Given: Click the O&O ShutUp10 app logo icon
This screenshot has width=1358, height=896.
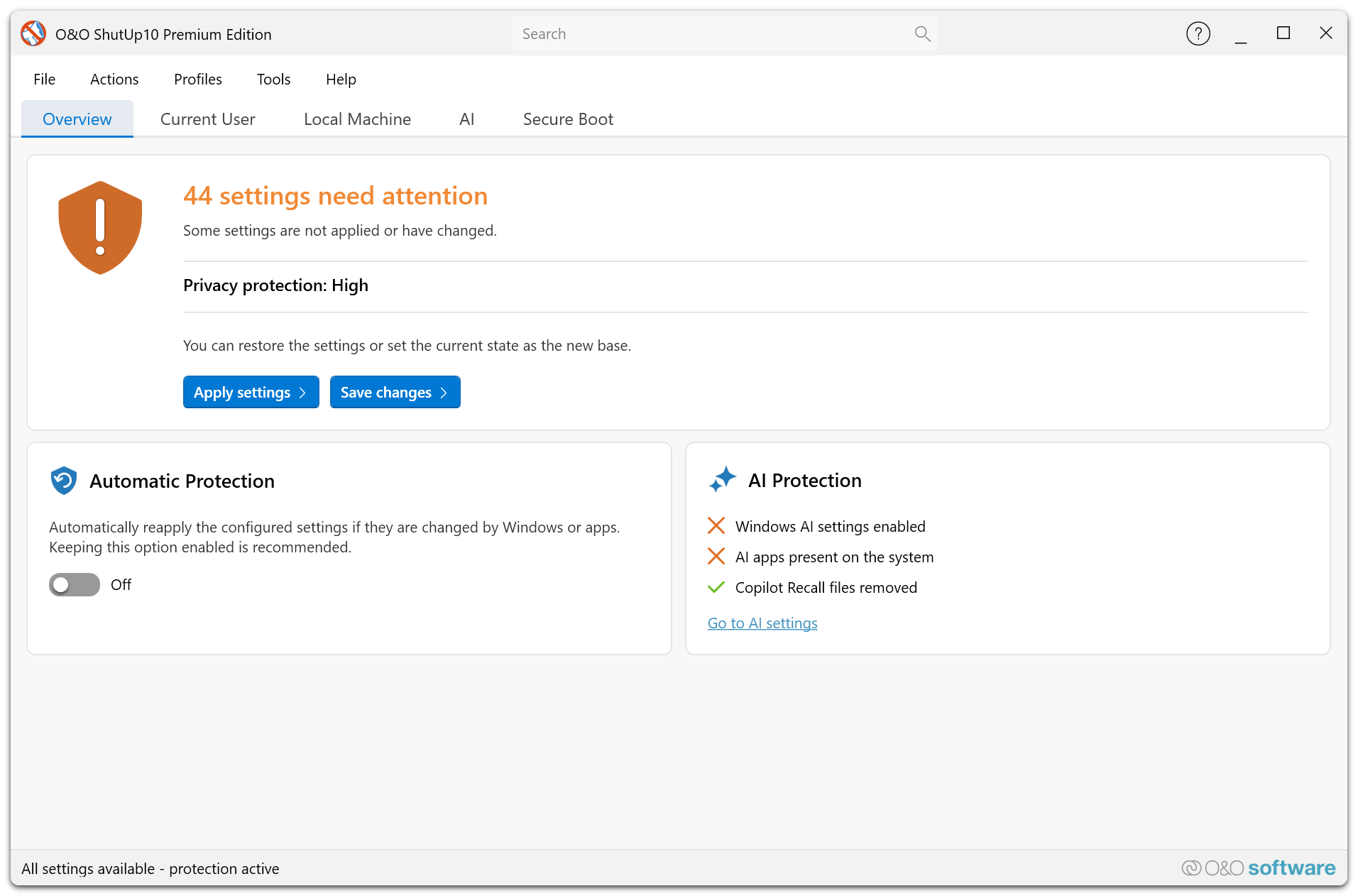Looking at the screenshot, I should point(33,33).
